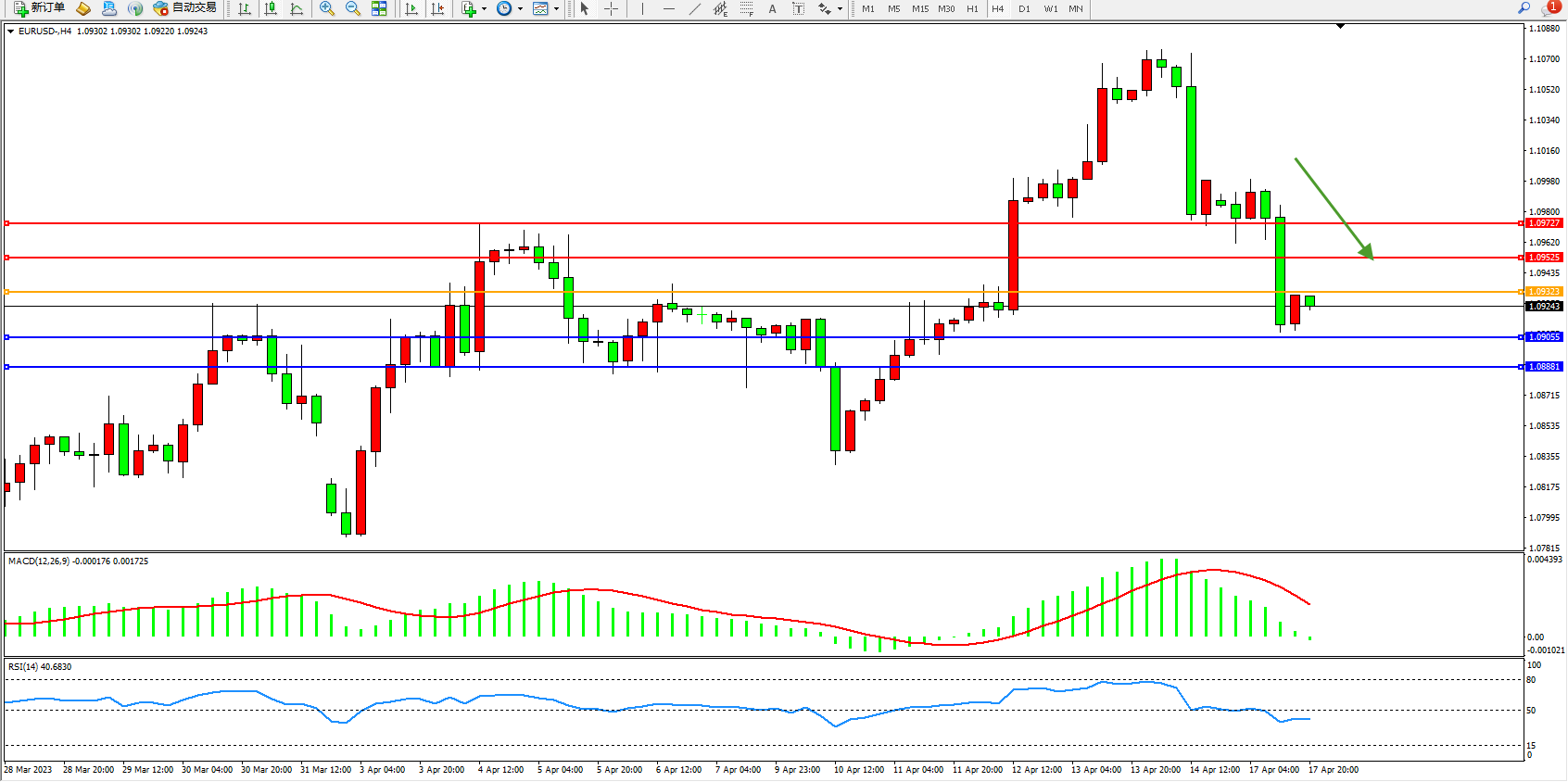
Task: Open the indicators list dropdown arrow
Action: [x=484, y=8]
